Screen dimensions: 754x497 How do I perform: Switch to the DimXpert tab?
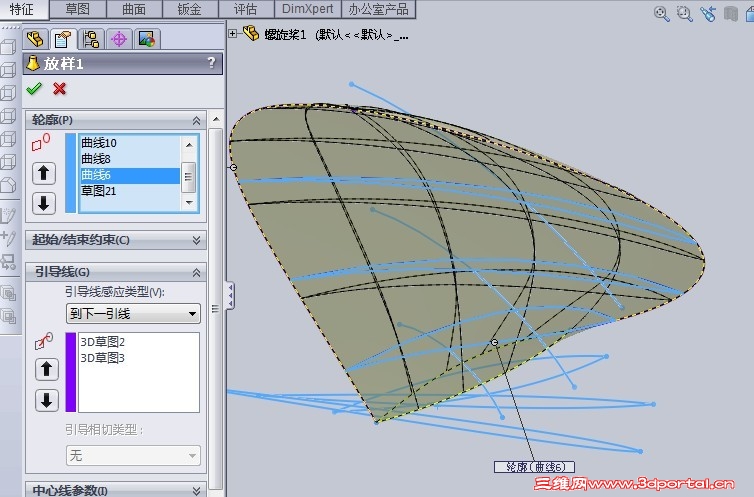point(307,9)
